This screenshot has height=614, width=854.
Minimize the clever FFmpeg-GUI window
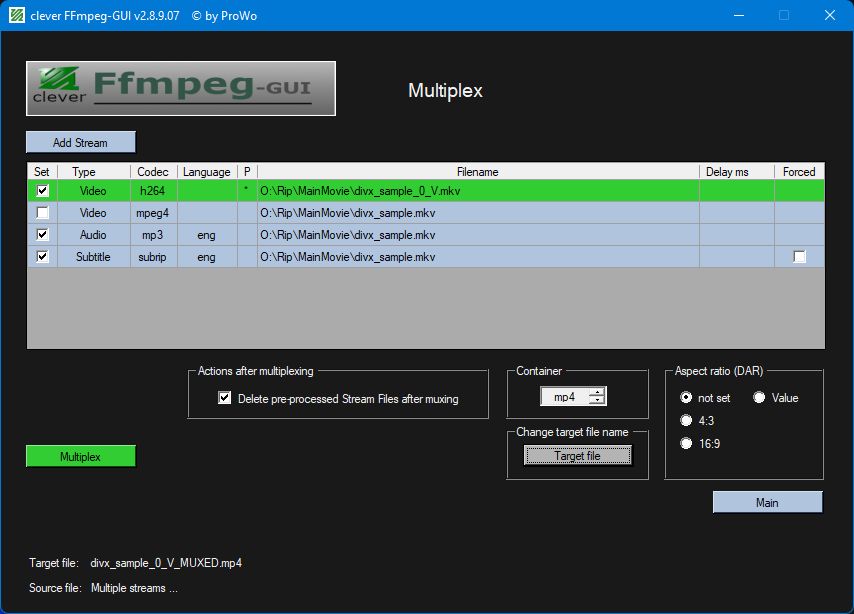pos(739,15)
